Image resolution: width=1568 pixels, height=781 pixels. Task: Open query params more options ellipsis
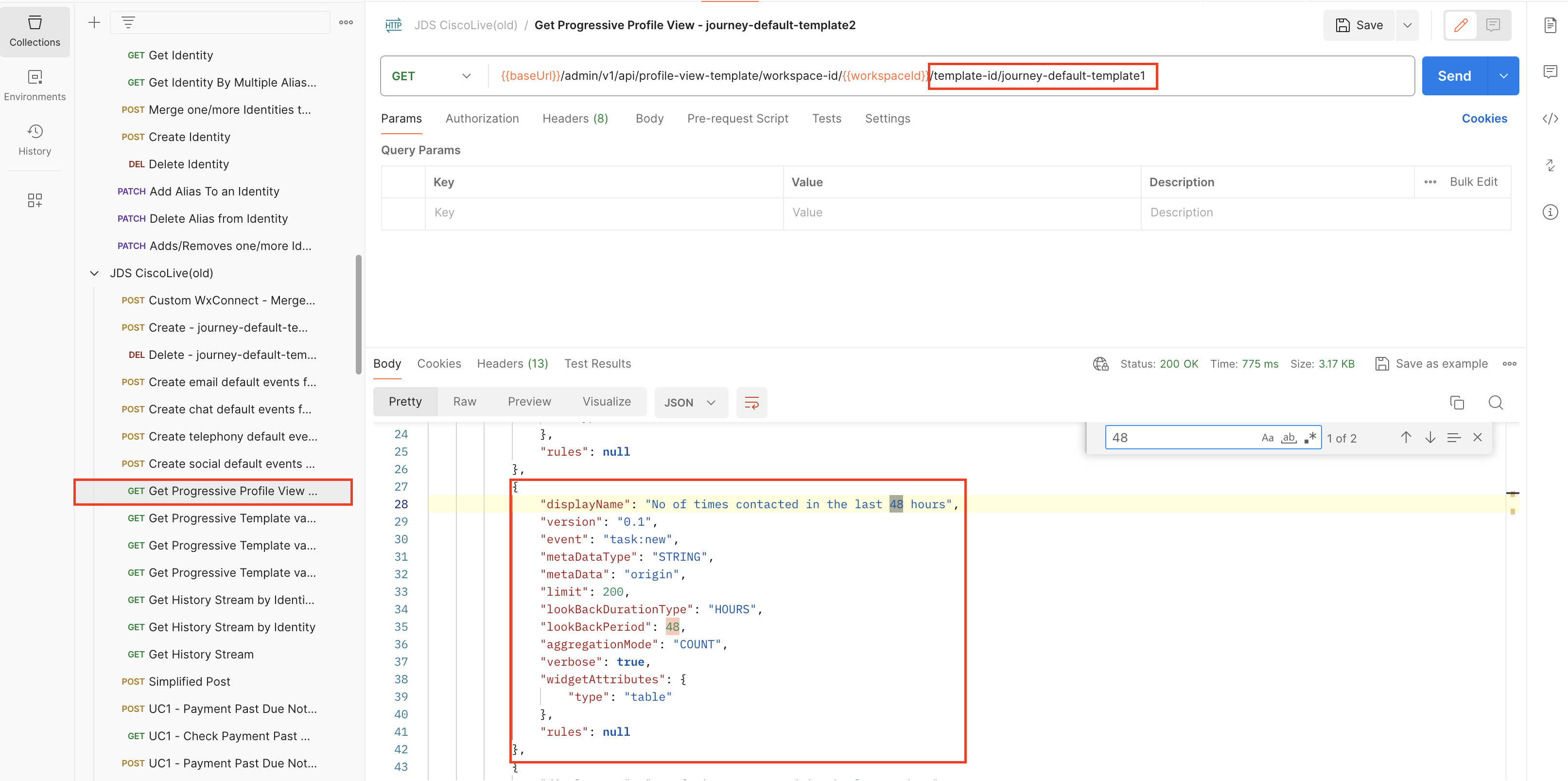[1430, 182]
